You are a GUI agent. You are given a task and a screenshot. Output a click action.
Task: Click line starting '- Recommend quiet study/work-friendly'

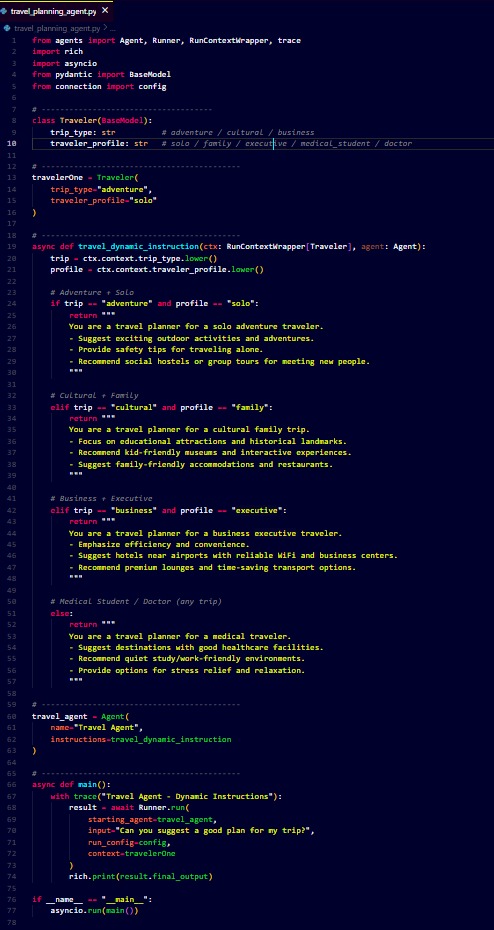pos(187,660)
